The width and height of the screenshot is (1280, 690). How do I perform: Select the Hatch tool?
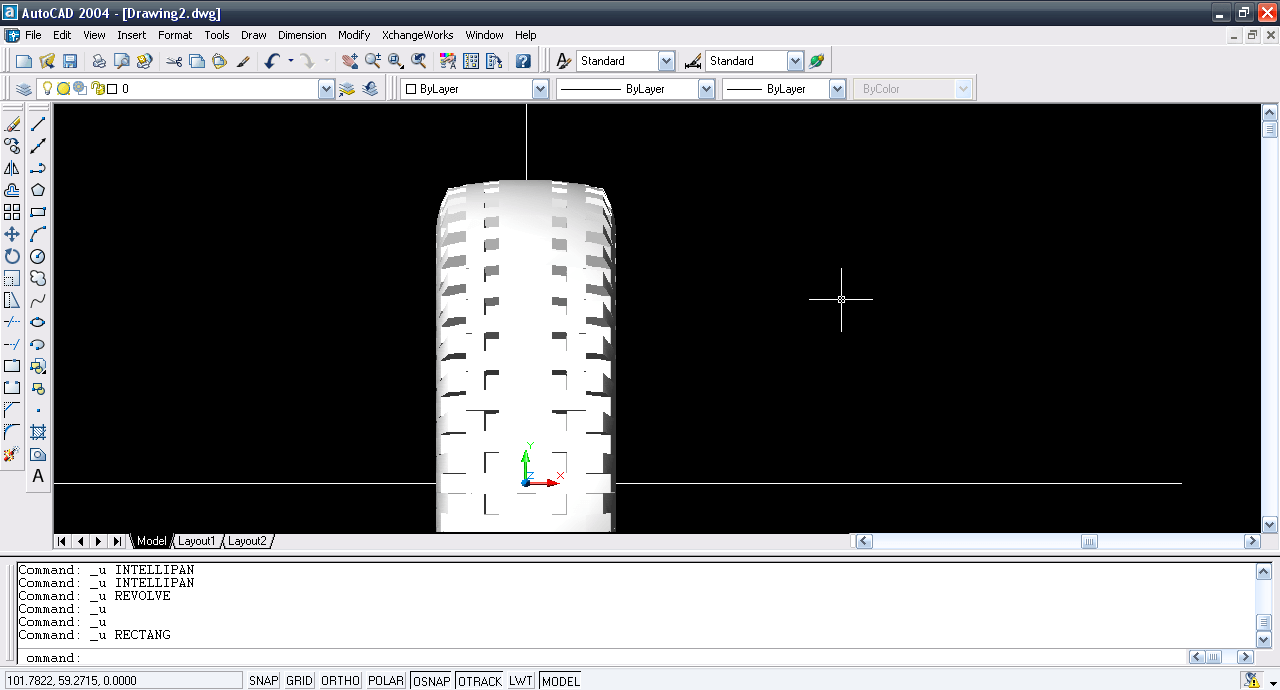(38, 432)
